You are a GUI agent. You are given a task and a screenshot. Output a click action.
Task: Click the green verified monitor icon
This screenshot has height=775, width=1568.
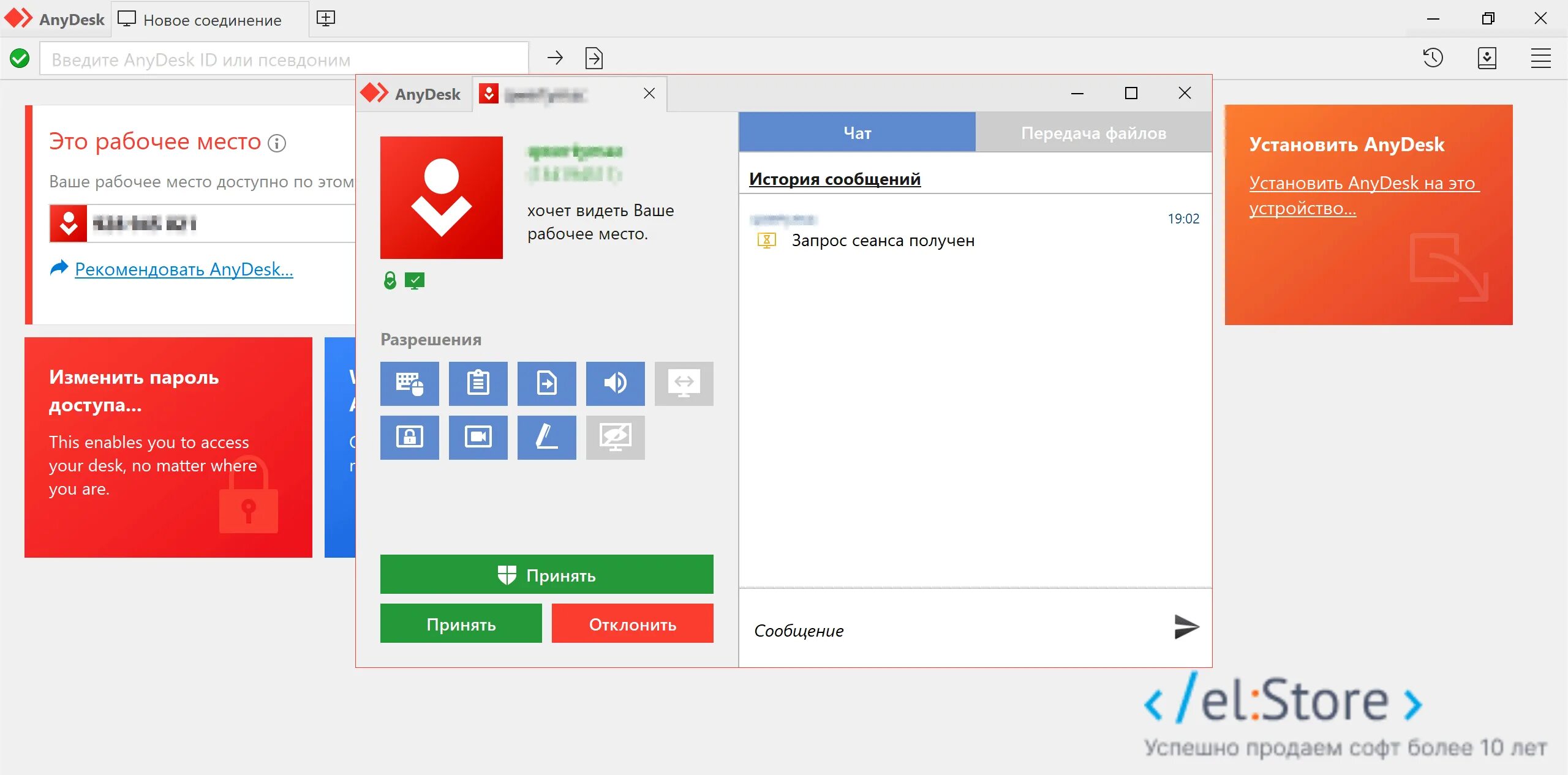pos(415,280)
